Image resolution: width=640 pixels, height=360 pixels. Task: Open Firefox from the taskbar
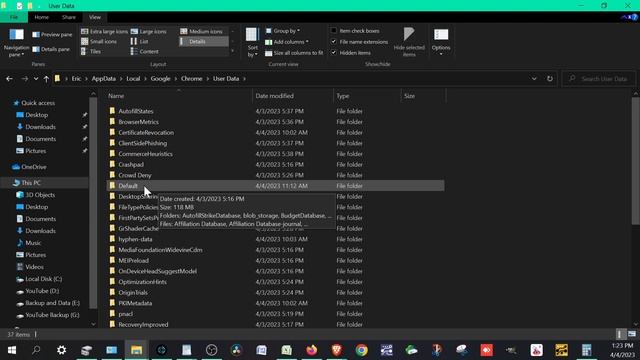point(311,350)
